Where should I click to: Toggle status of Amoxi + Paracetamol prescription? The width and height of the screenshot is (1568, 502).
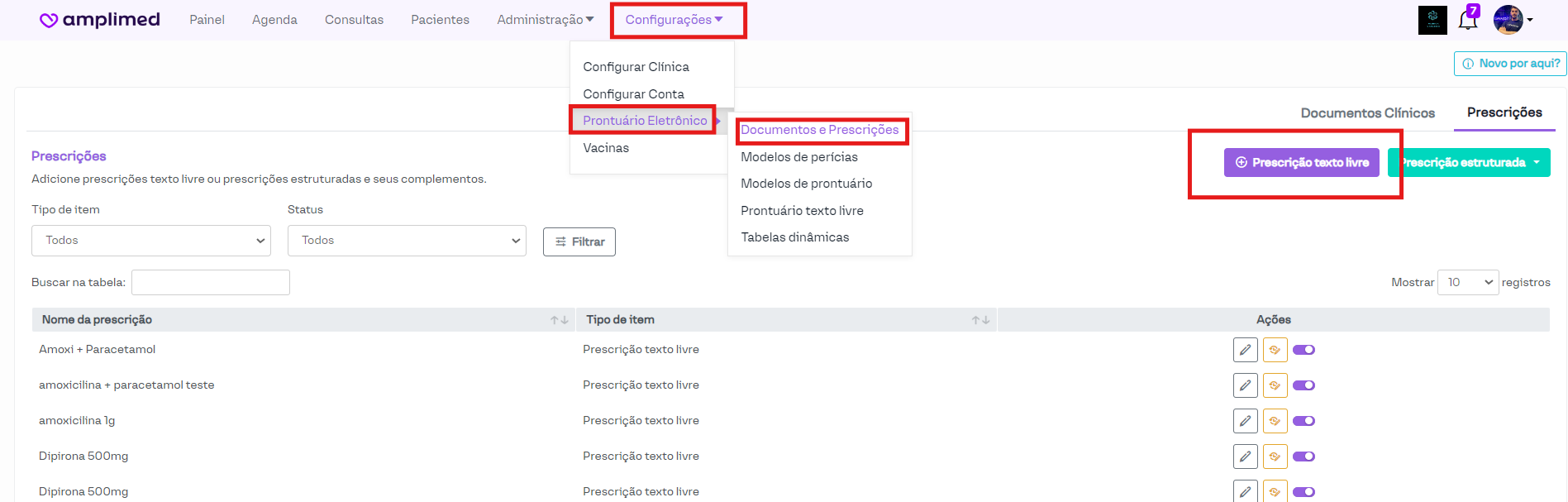1303,350
